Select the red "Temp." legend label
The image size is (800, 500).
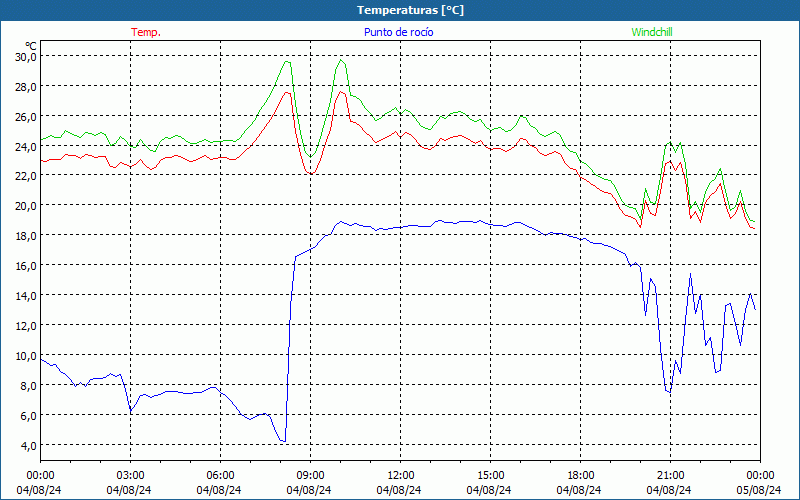coord(146,32)
